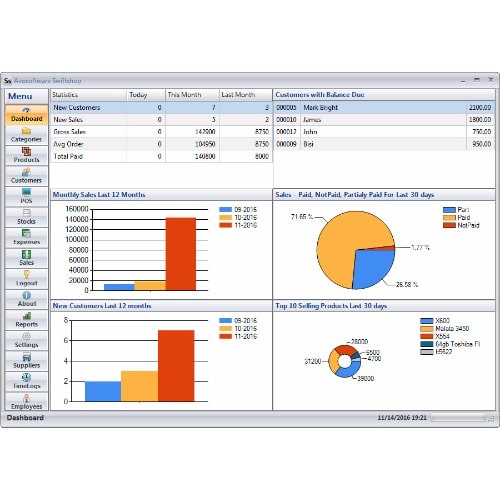Click the 10-2016 bar in New Customers chart
500x500 pixels.
point(139,386)
